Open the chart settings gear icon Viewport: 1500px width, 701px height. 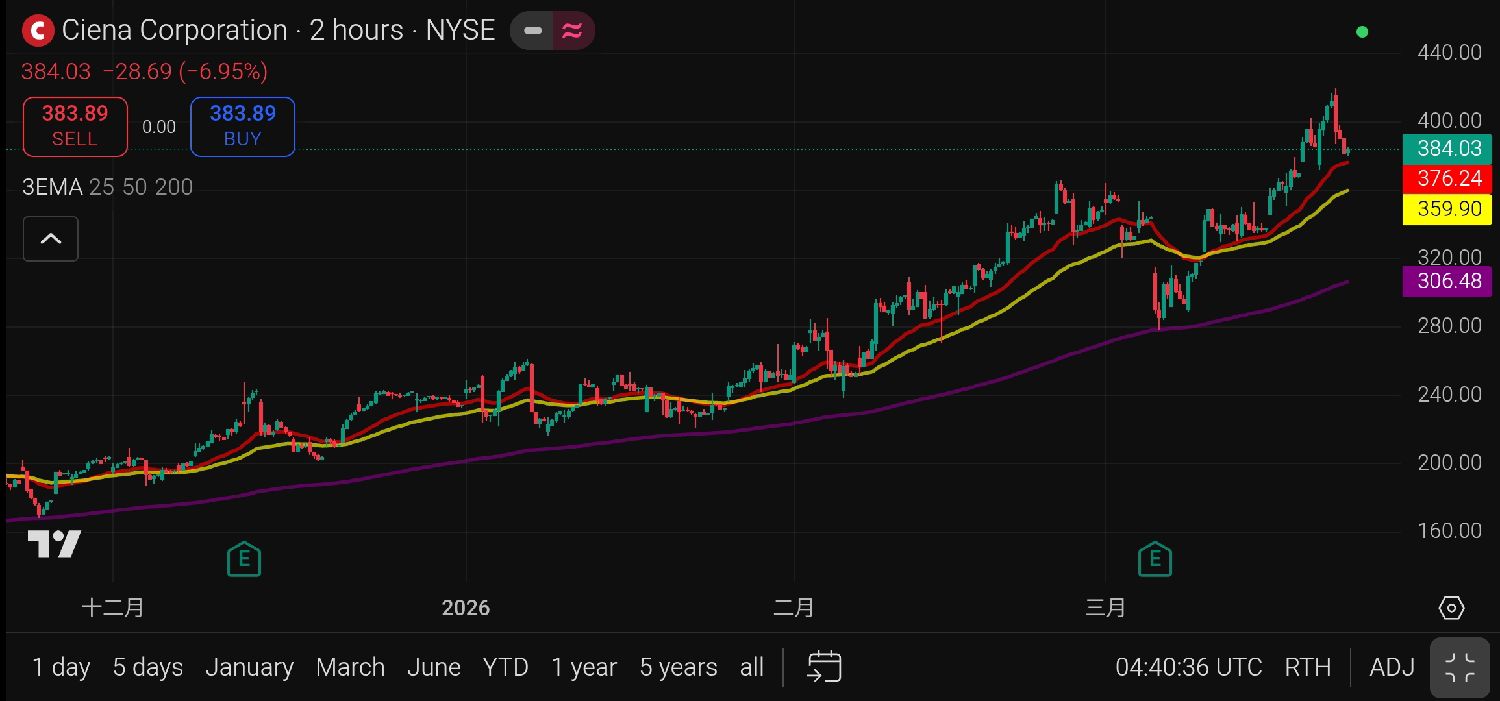[x=1451, y=608]
